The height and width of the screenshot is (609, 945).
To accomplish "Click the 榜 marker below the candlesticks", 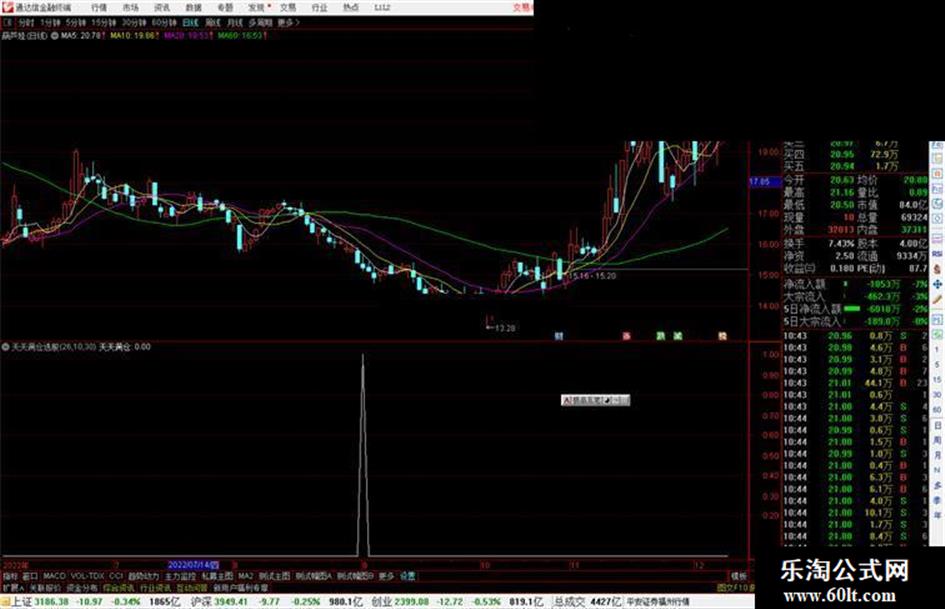I will 722,336.
